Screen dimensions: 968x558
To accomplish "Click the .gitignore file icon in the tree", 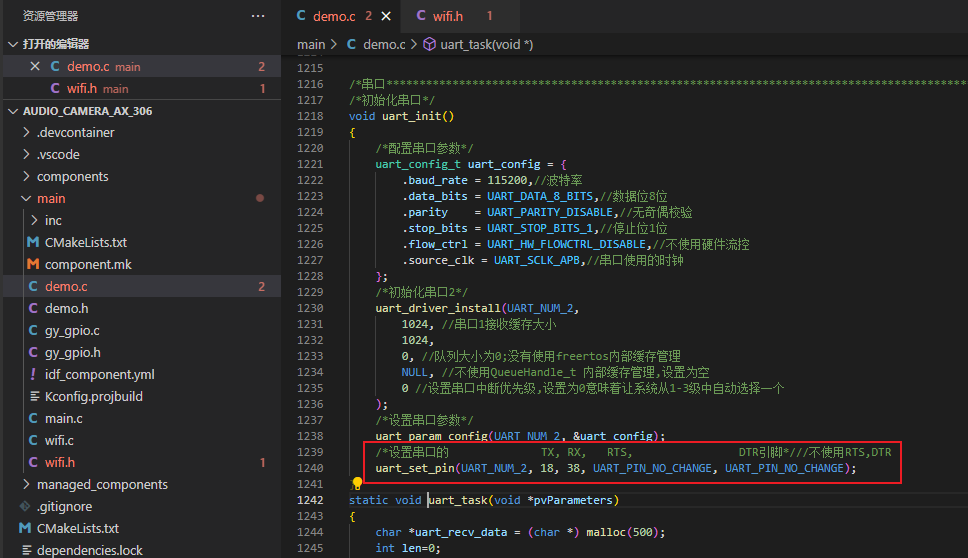I will pyautogui.click(x=27, y=506).
